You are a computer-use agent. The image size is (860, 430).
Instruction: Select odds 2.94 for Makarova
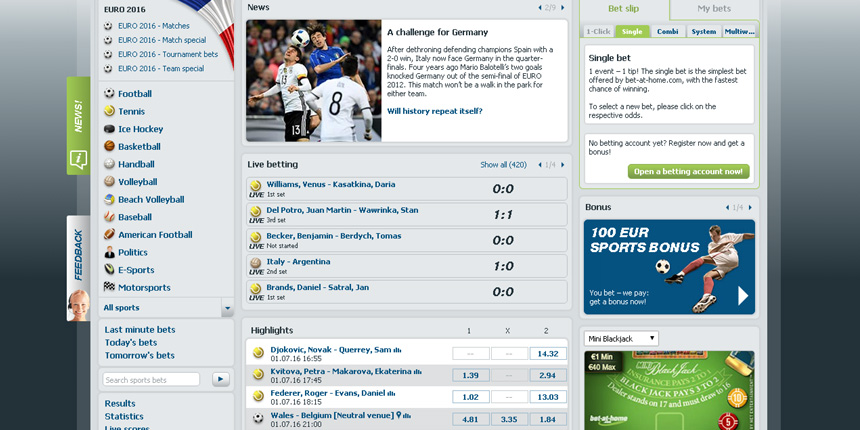(548, 375)
